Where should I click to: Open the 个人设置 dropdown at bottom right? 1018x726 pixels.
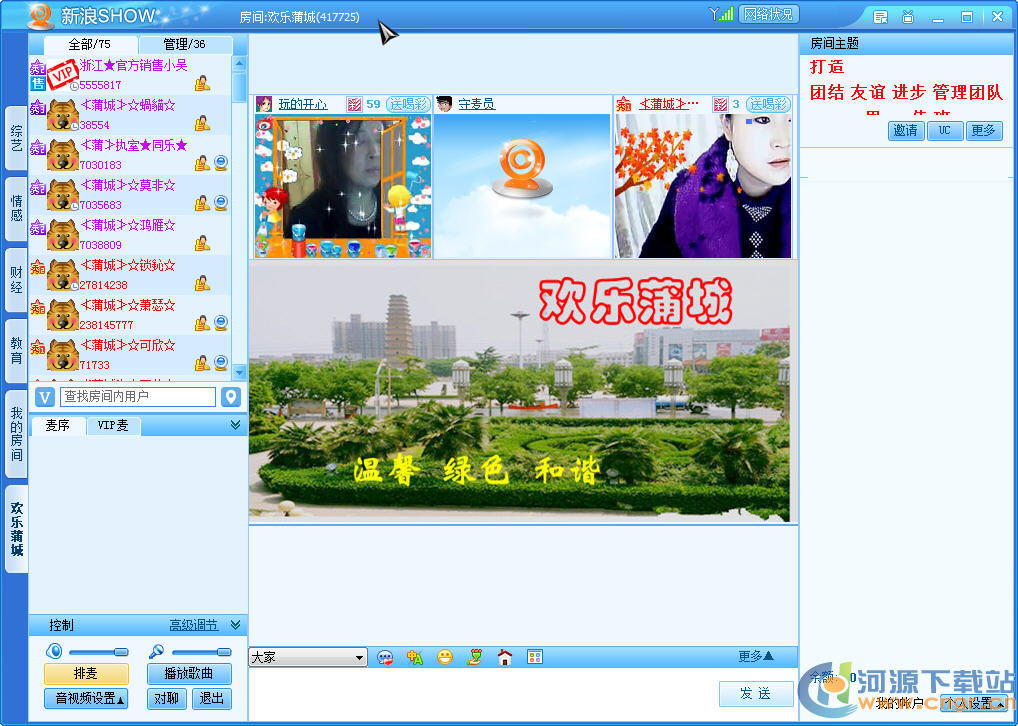pos(975,705)
